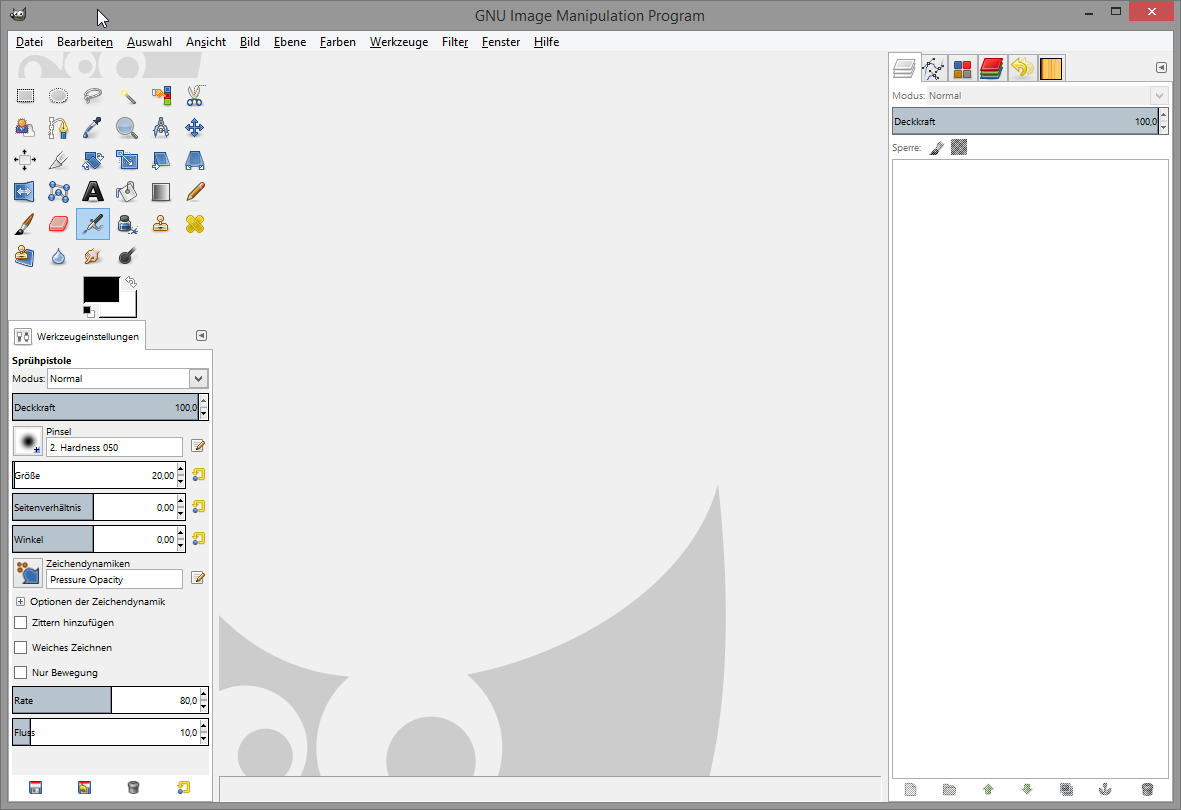The width and height of the screenshot is (1181, 810).
Task: Enable Weiches Zeichnen checkbox
Action: point(21,648)
